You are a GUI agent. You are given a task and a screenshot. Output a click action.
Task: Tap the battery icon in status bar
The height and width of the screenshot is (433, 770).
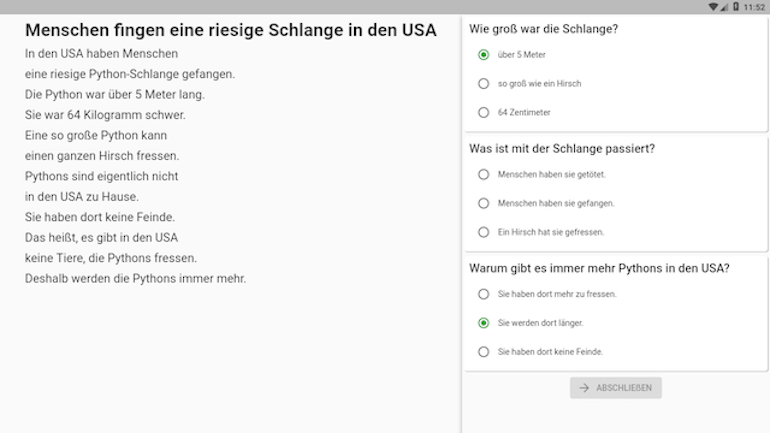[735, 7]
